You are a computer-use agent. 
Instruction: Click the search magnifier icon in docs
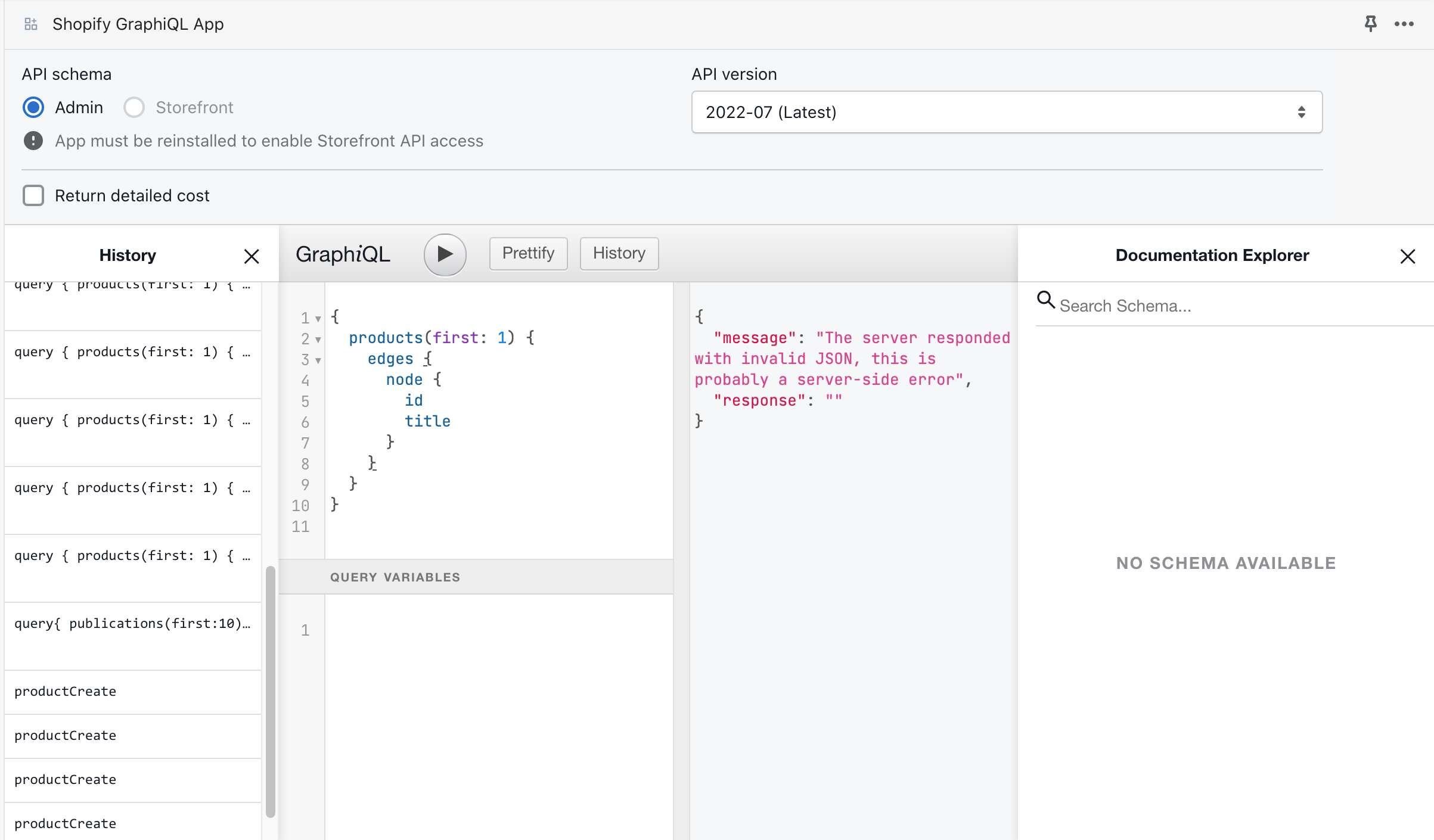tap(1045, 300)
